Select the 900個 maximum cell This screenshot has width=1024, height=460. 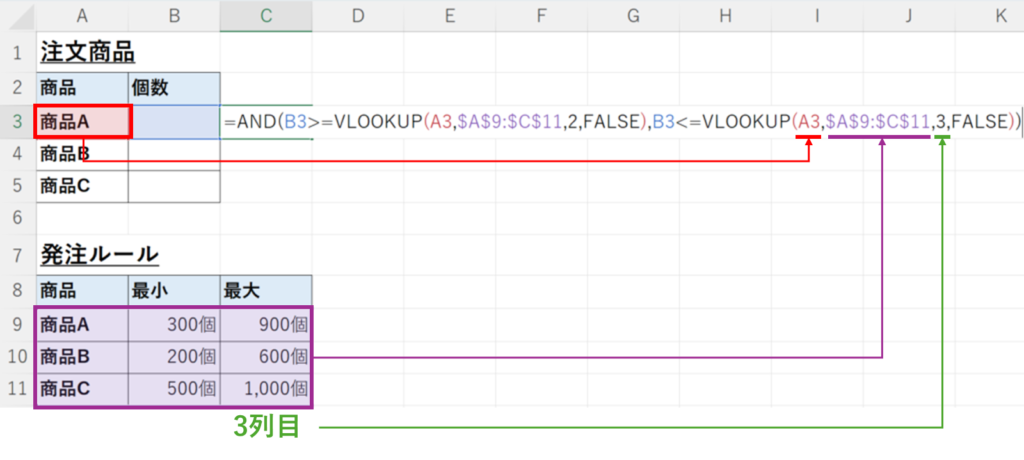coord(266,323)
